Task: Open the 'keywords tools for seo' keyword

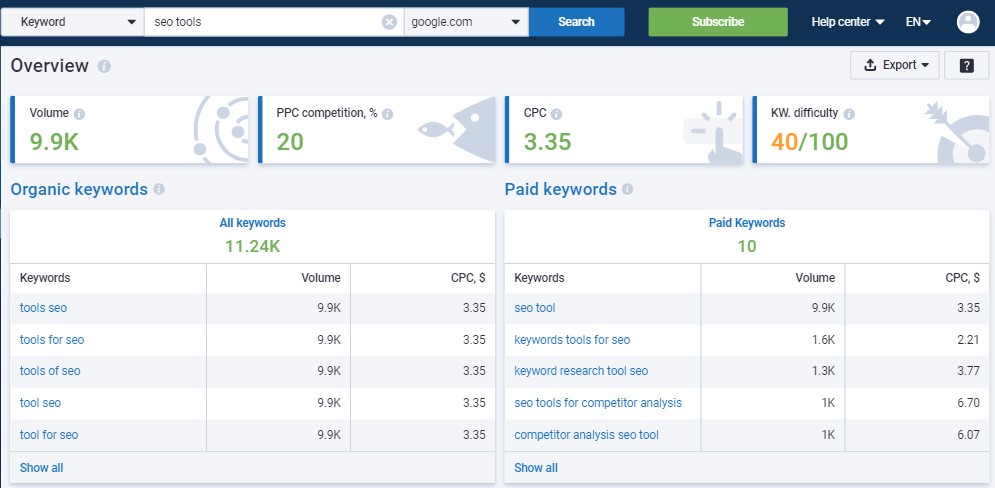Action: click(x=572, y=340)
